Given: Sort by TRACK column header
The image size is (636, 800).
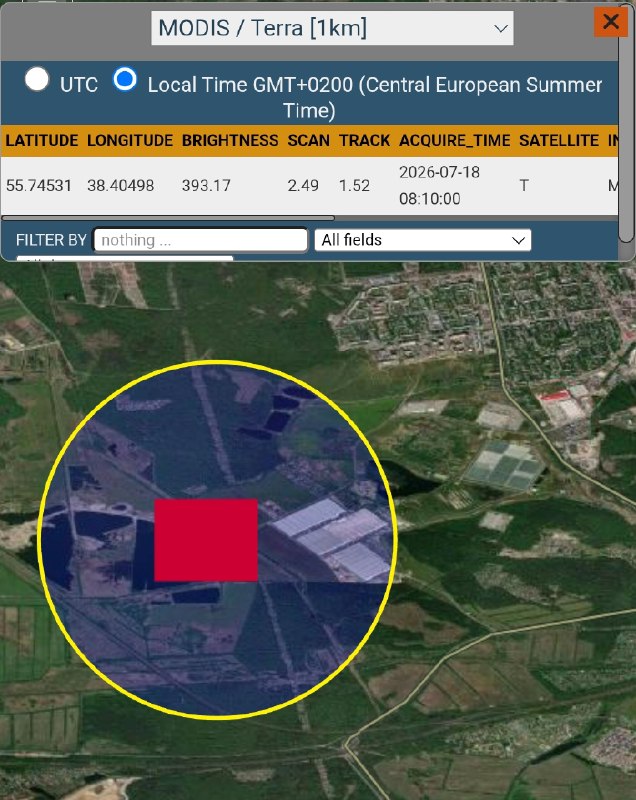Looking at the screenshot, I should pos(365,140).
